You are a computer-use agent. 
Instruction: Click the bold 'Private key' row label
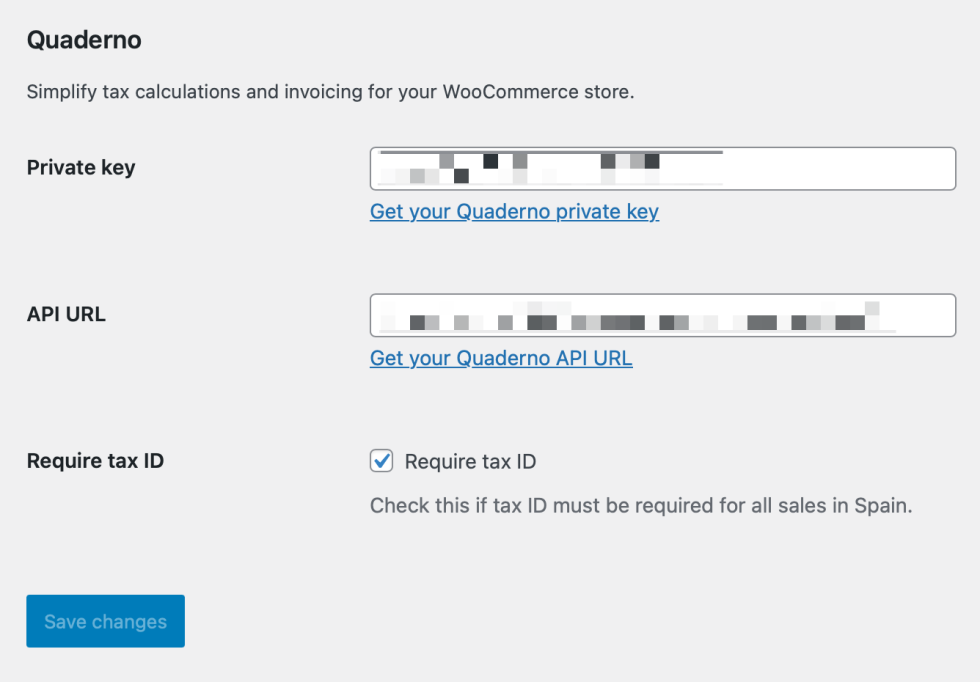tap(81, 168)
